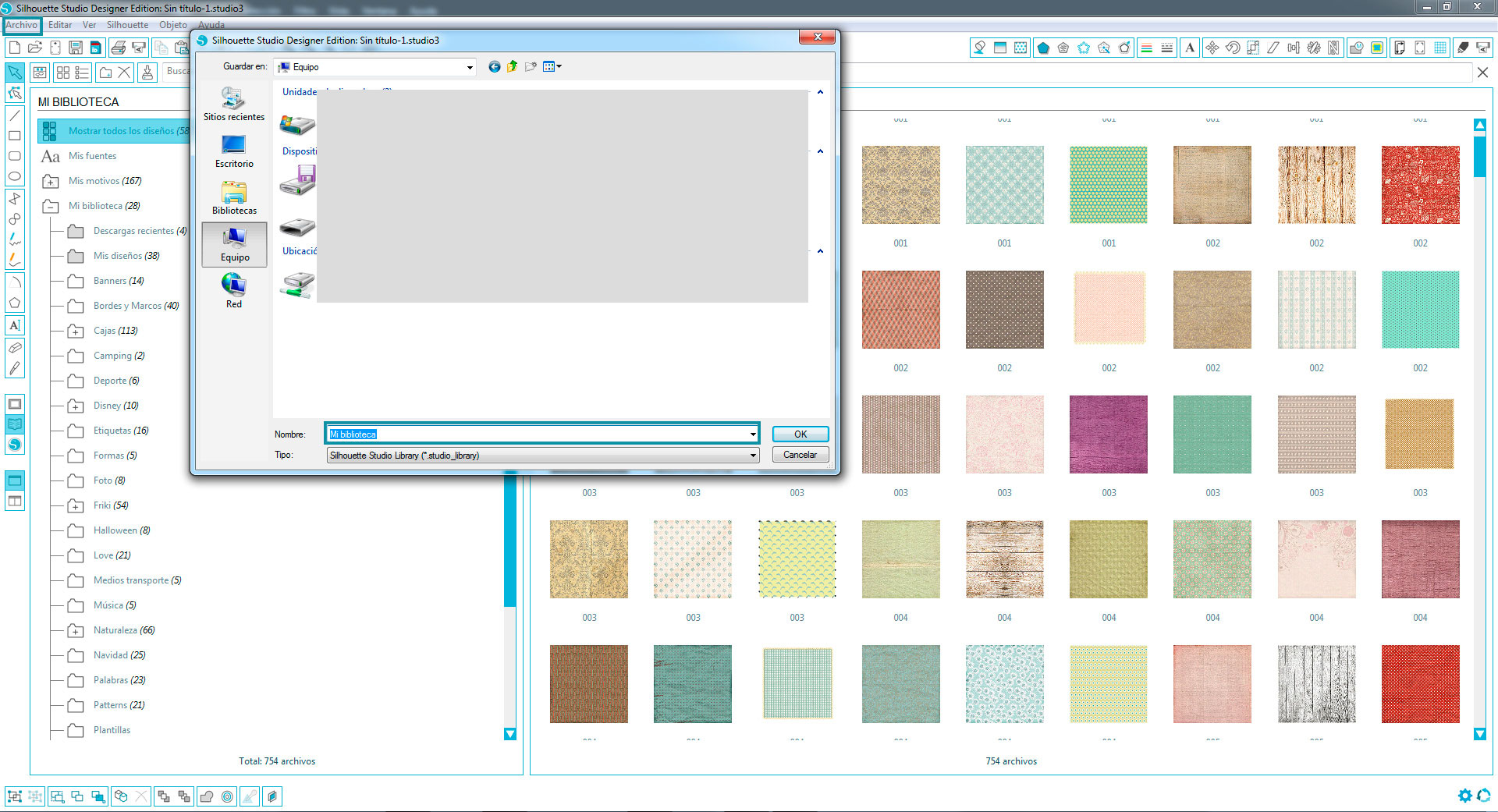This screenshot has height=812, width=1498.
Task: Select the Polygon drawing tool
Action: point(15,303)
